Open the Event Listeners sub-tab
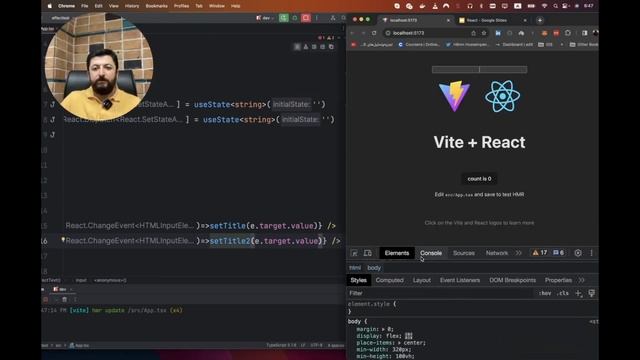Viewport: 640px width, 360px height. click(x=460, y=280)
